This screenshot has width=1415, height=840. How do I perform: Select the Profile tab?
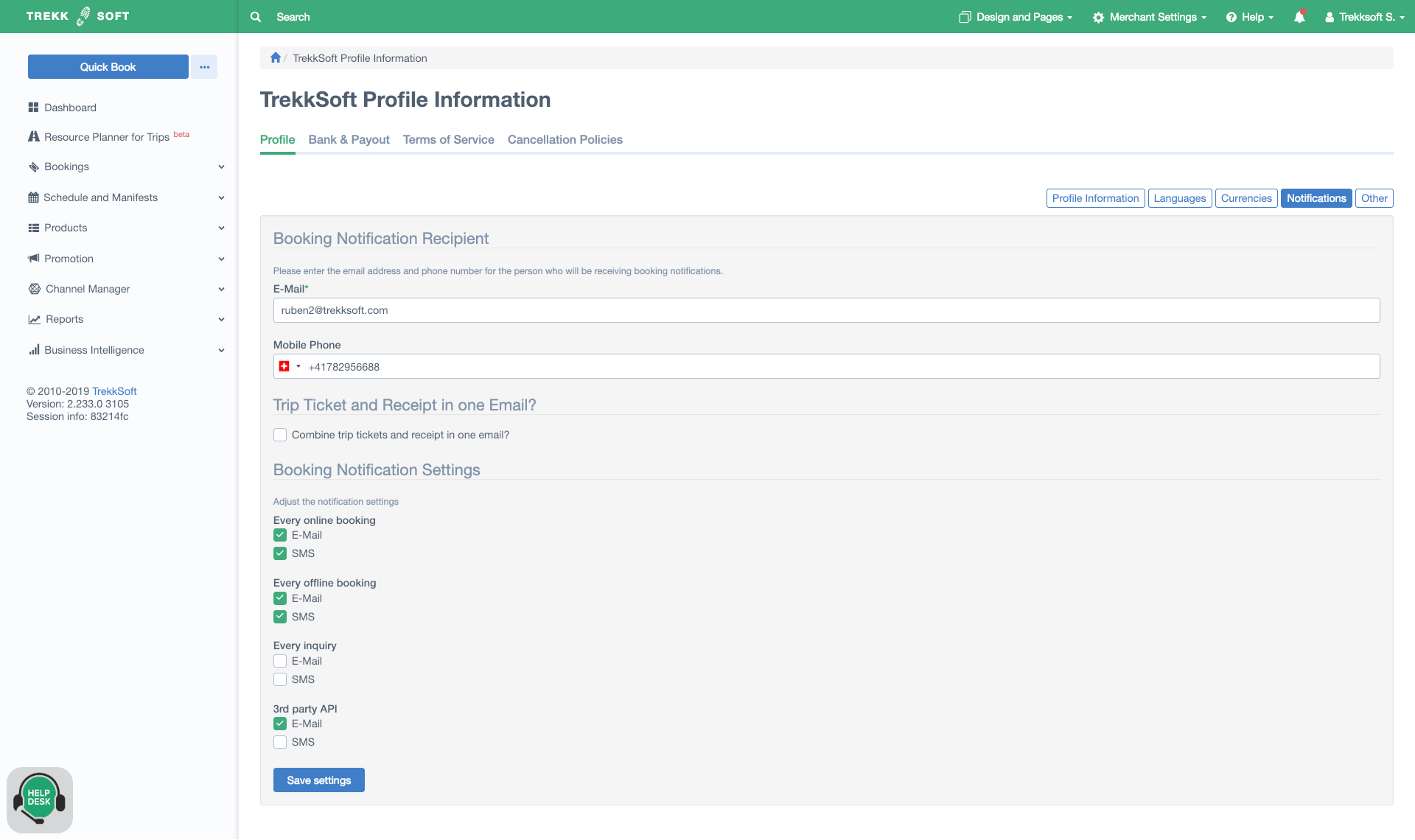[x=277, y=140]
